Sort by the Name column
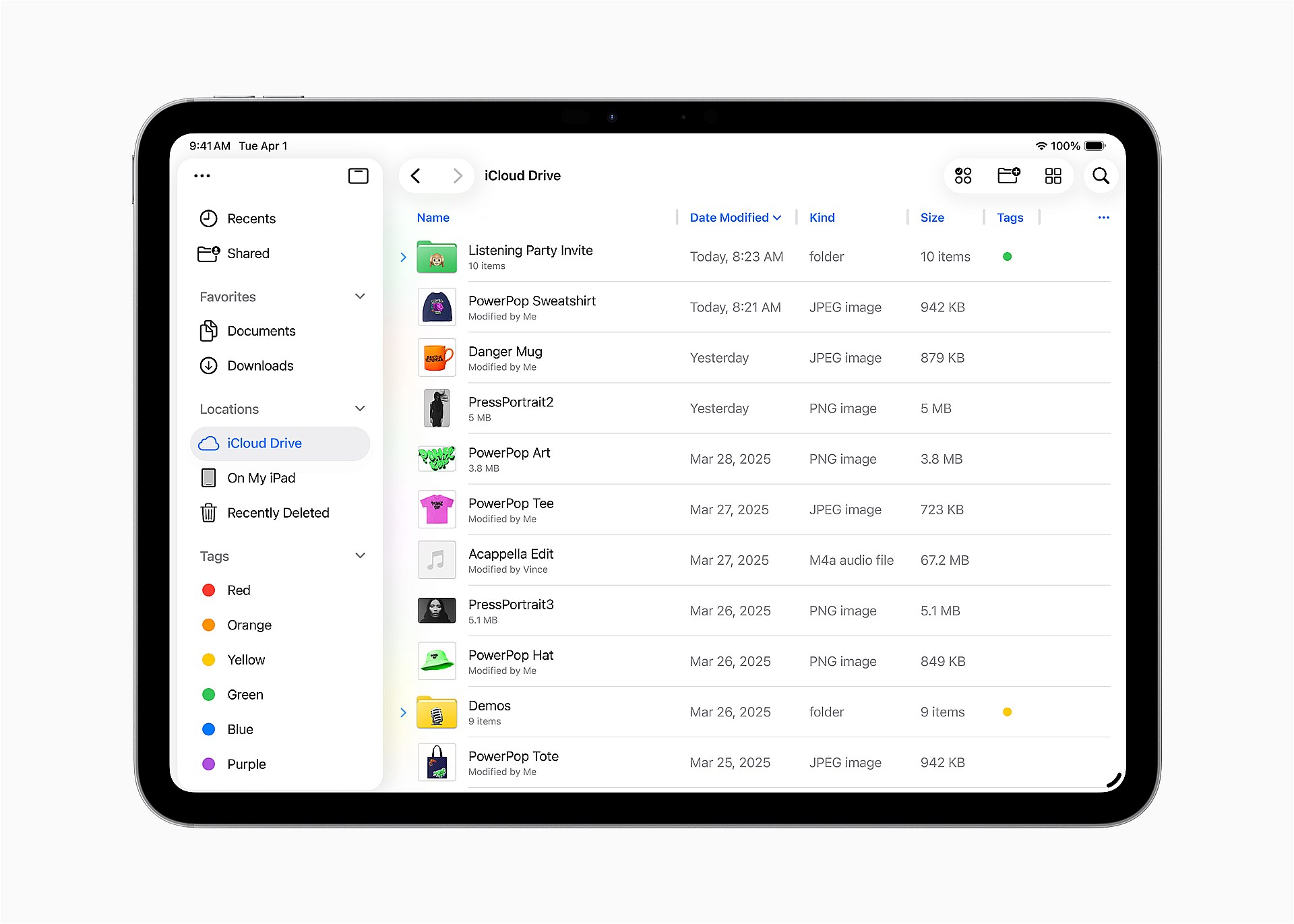This screenshot has height=924, width=1294. pos(433,218)
